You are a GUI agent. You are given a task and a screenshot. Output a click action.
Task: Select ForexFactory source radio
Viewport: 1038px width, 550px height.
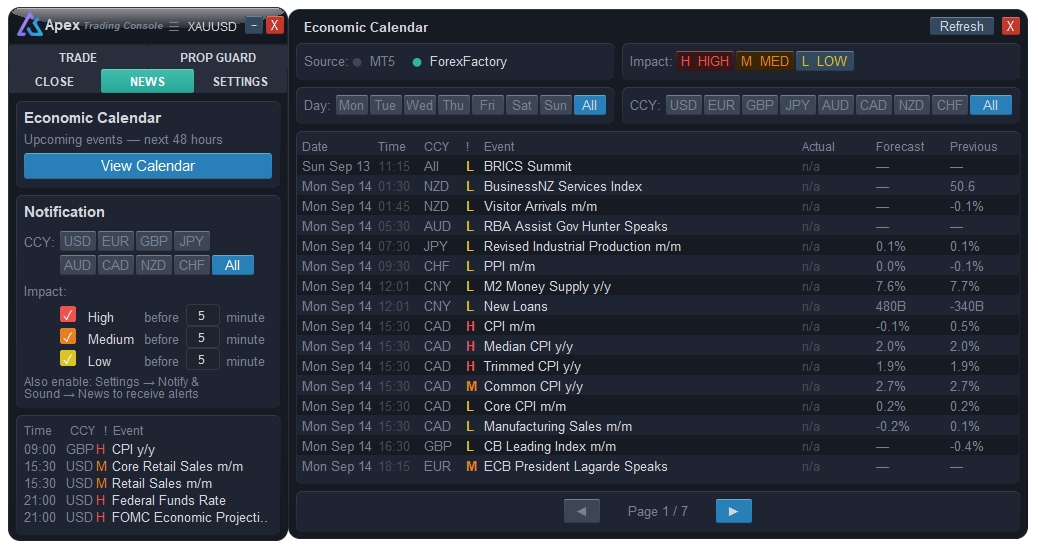pyautogui.click(x=417, y=62)
